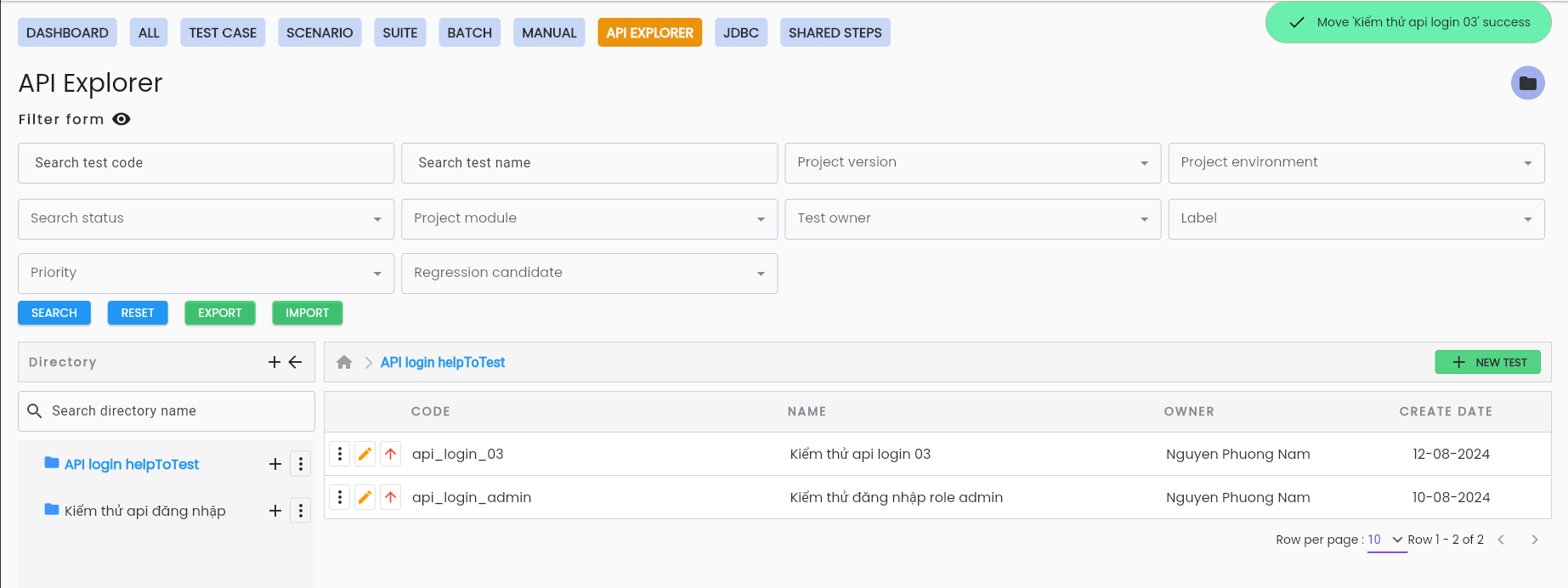Open the Project environment dropdown

[1356, 163]
